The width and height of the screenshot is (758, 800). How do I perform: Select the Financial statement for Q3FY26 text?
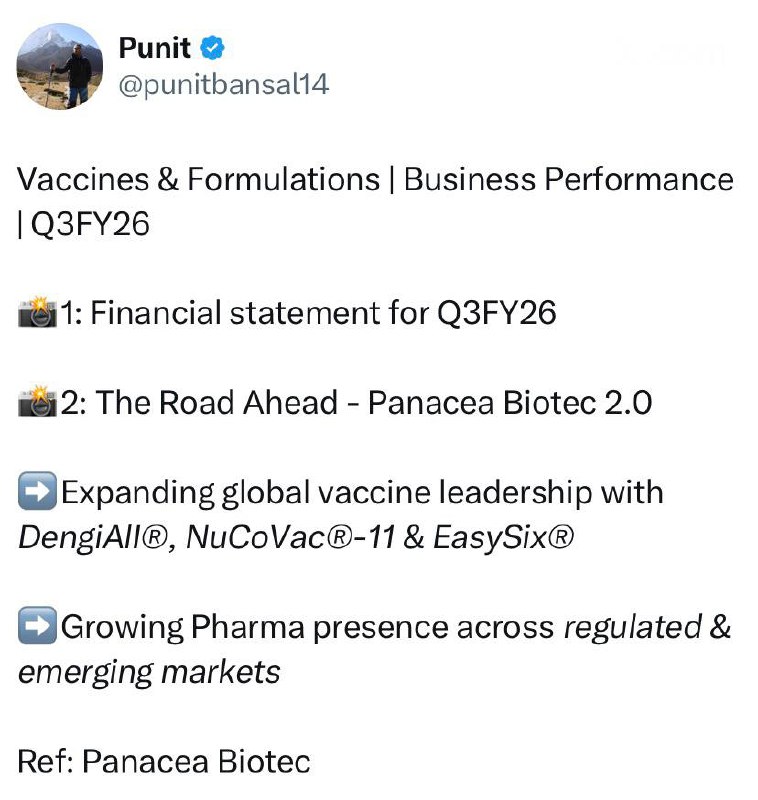point(320,314)
